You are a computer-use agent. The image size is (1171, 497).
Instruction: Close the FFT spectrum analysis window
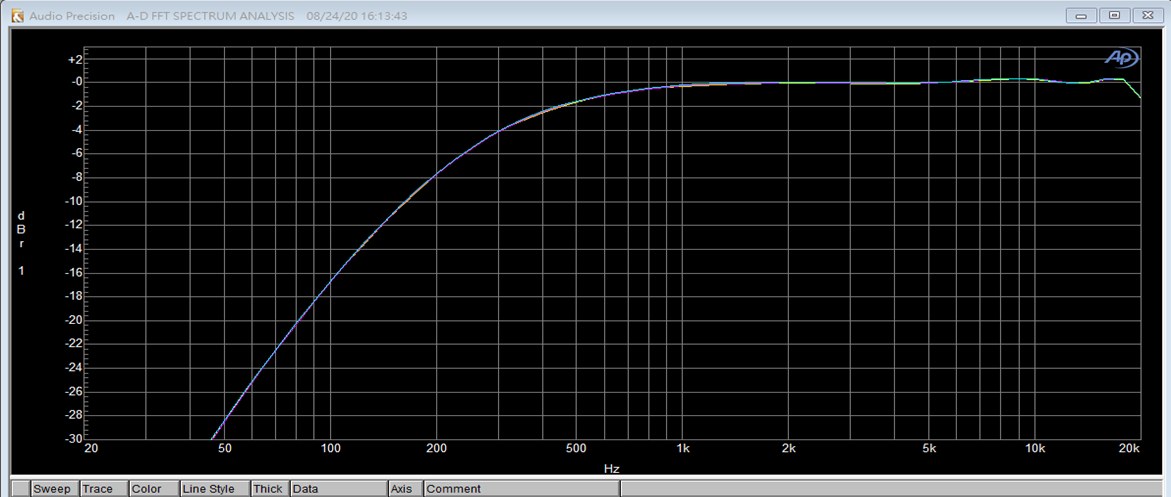[1147, 16]
